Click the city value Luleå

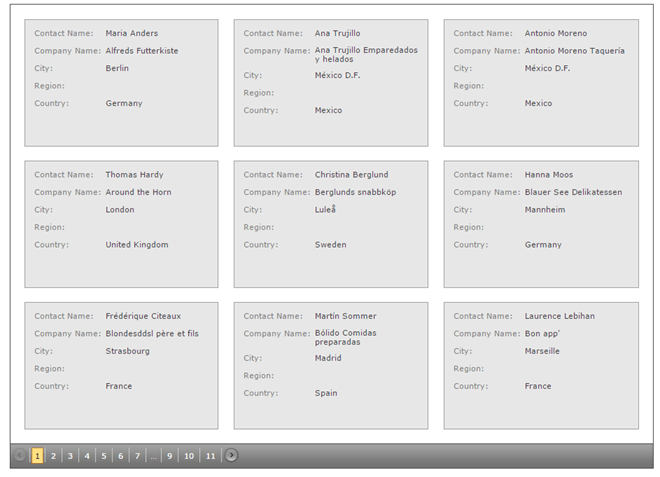(325, 209)
